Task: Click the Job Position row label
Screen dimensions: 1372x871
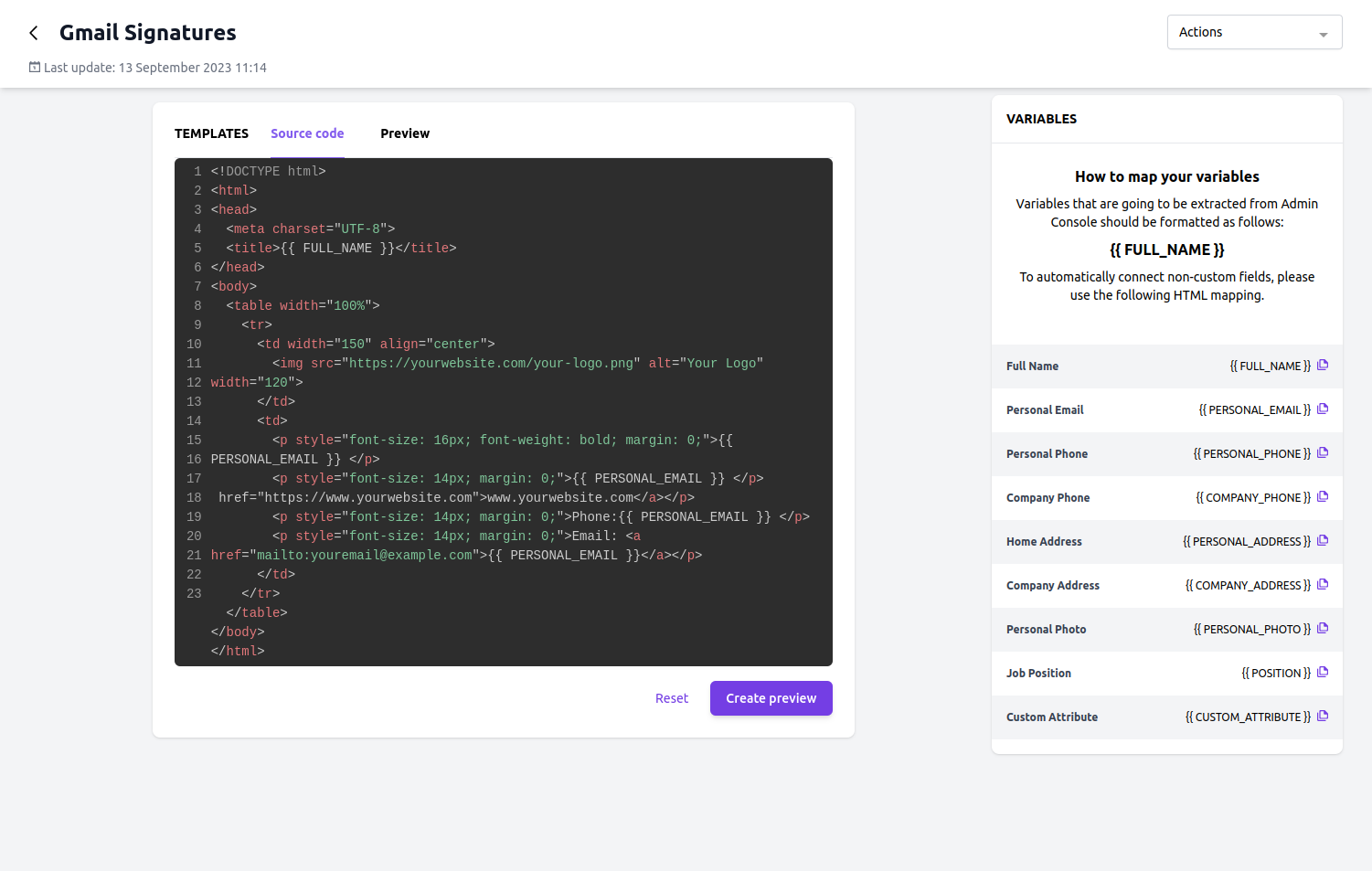Action: pyautogui.click(x=1038, y=674)
